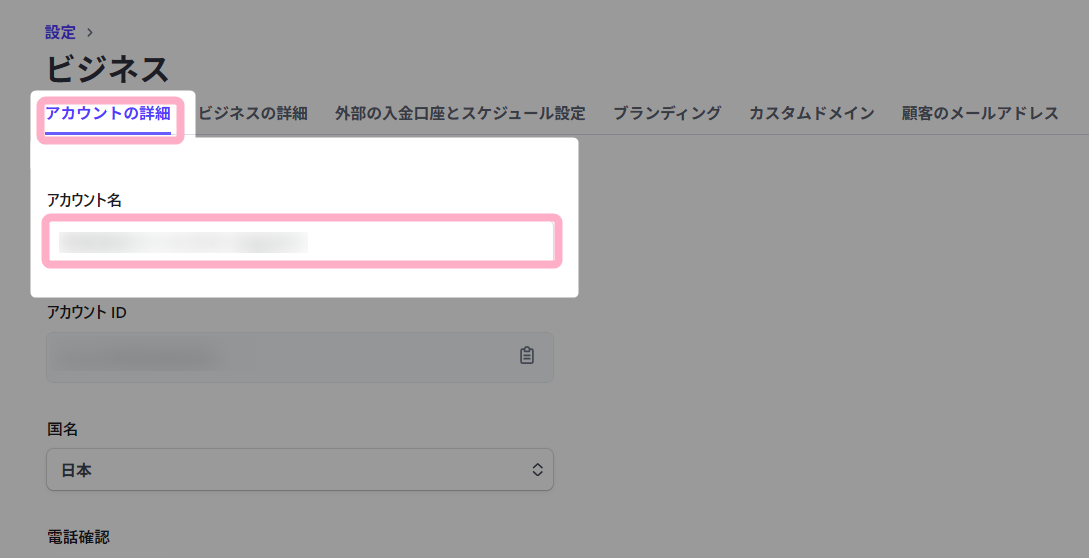Click the アカウント名 field label
Screen dimensions: 1089x558
pos(84,200)
